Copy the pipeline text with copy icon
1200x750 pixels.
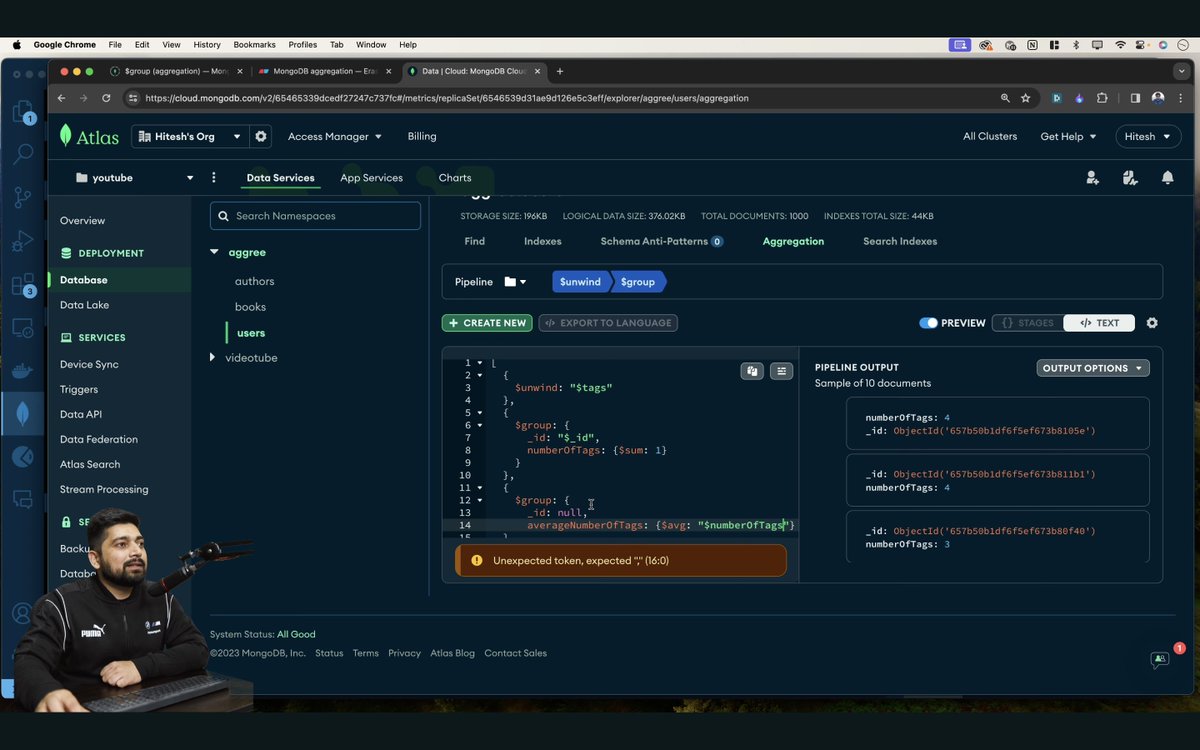click(x=751, y=371)
